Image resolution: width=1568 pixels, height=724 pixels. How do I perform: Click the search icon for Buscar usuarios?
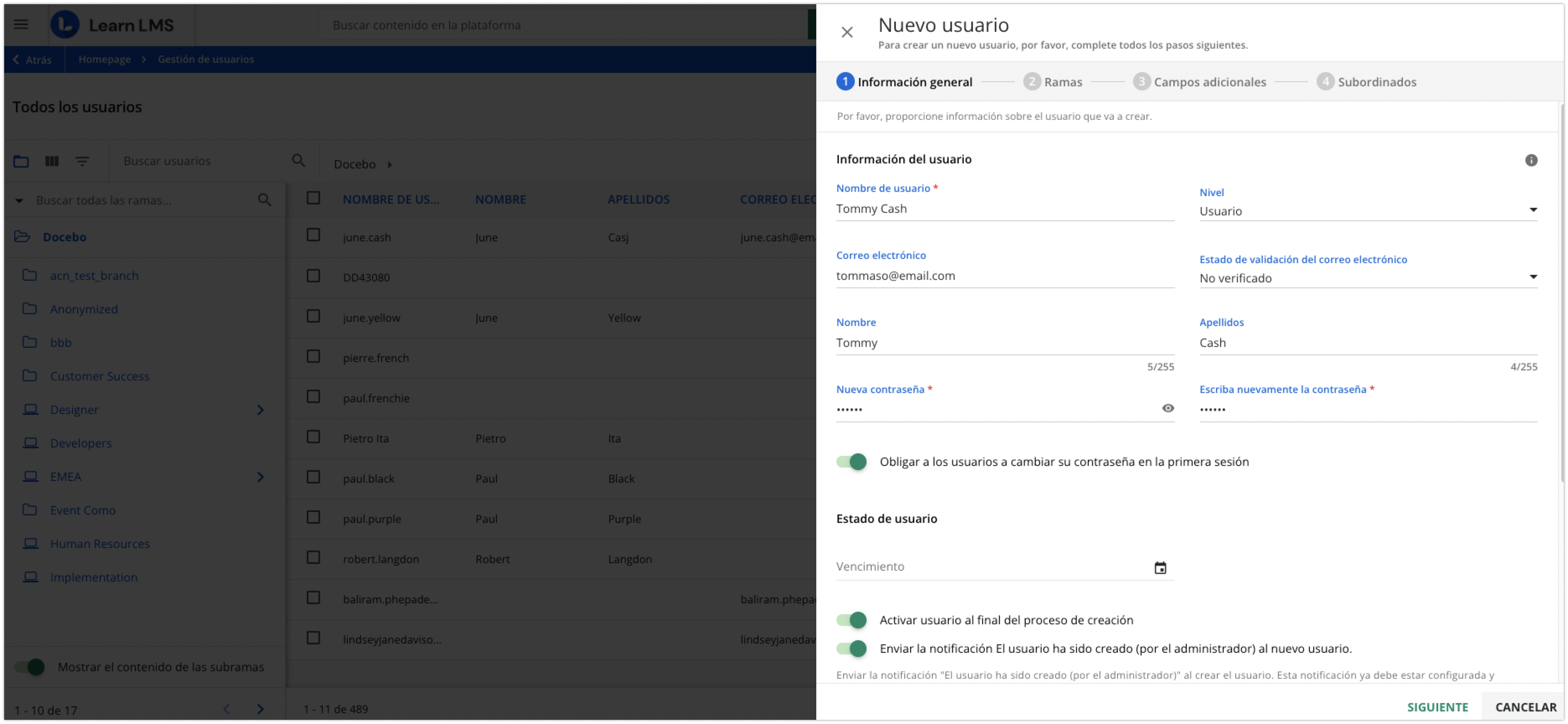298,160
